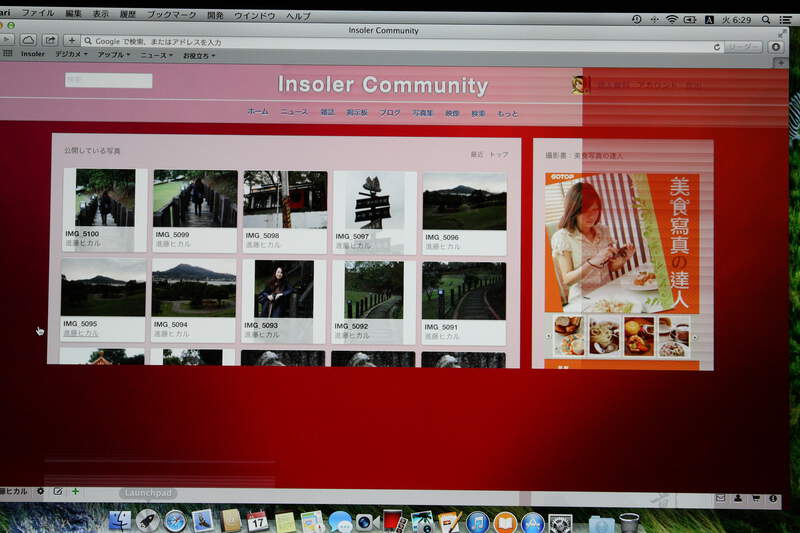The image size is (800, 533).
Task: Click the green plus icon in the bottom bar
Action: pyautogui.click(x=75, y=492)
